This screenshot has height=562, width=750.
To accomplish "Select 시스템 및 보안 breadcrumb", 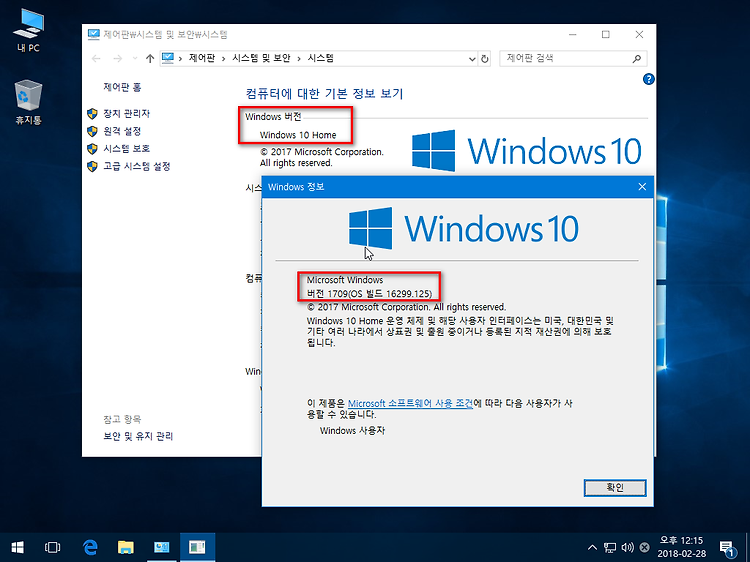I will [x=261, y=58].
